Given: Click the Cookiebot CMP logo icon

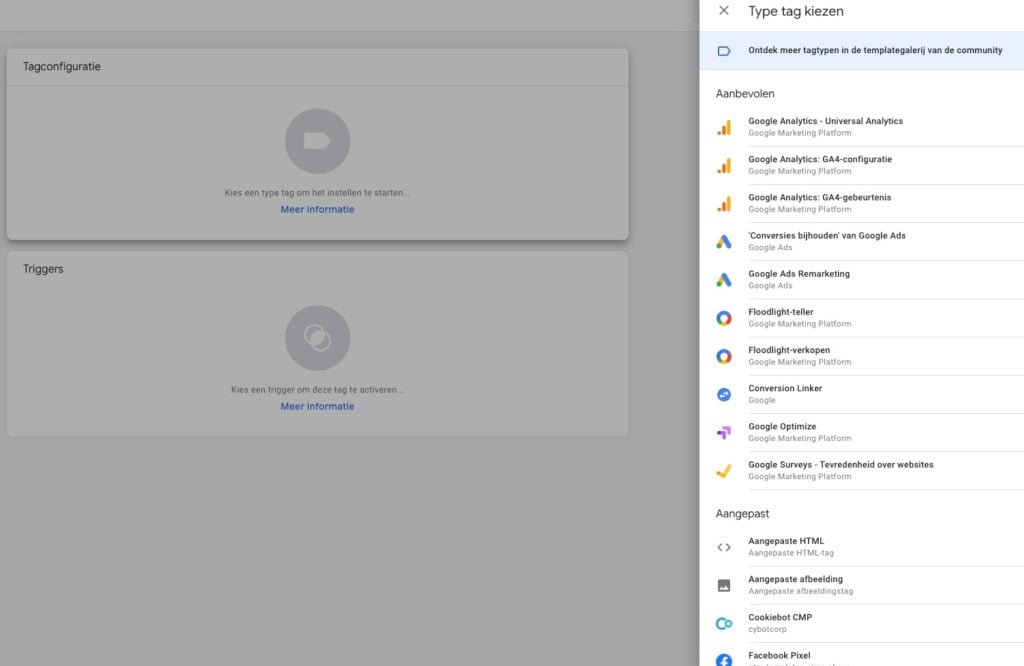Looking at the screenshot, I should 724,624.
